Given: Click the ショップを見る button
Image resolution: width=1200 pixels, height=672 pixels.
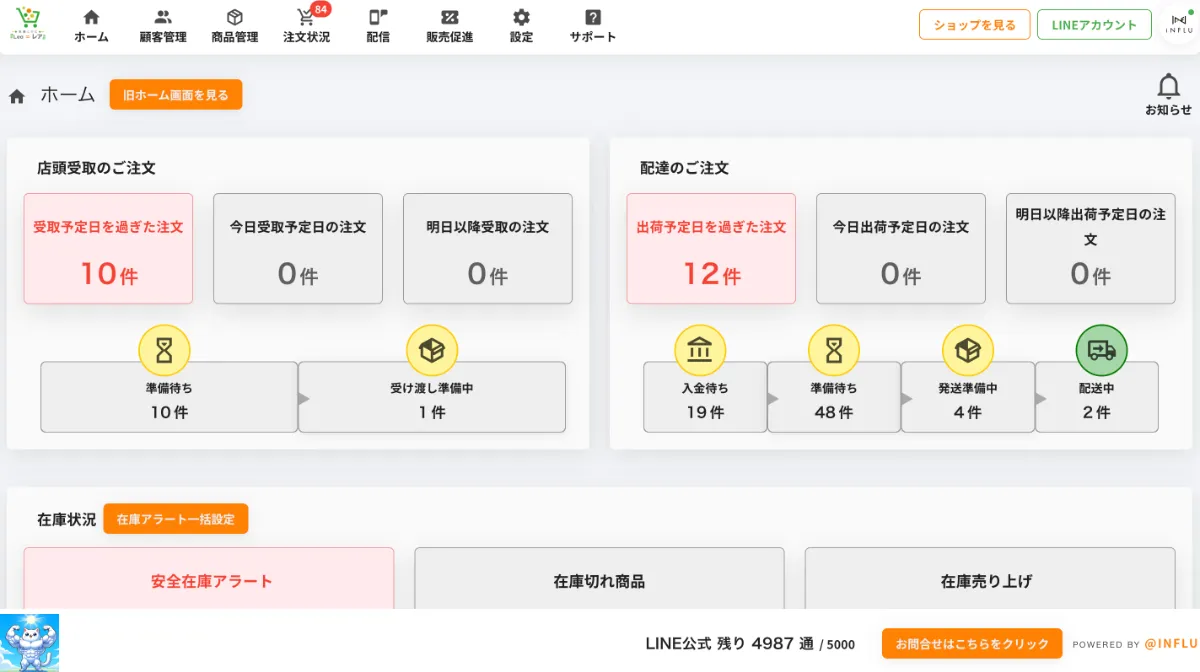Looking at the screenshot, I should [974, 25].
